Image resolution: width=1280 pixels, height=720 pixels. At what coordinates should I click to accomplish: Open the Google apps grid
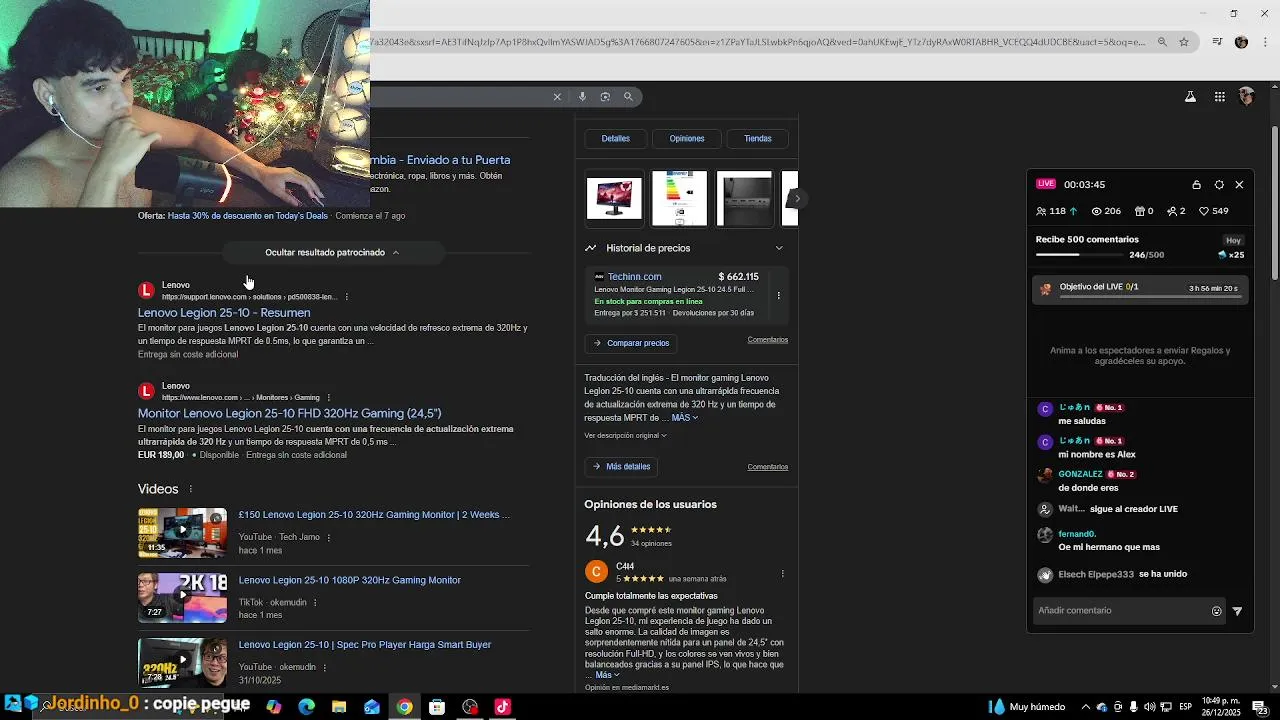1220,97
